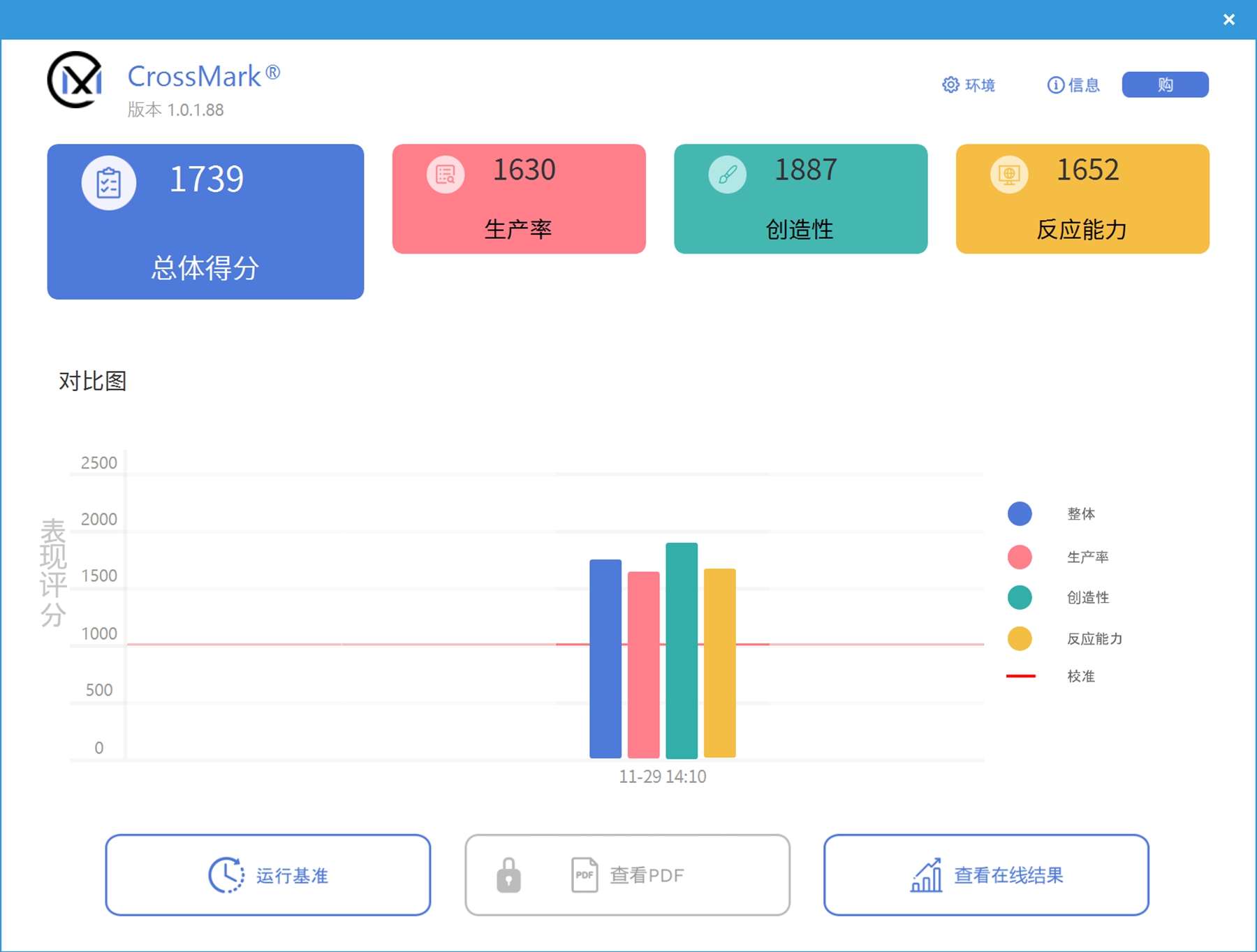Toggle the 整体 legend marker
The image size is (1257, 952).
pyautogui.click(x=1019, y=514)
